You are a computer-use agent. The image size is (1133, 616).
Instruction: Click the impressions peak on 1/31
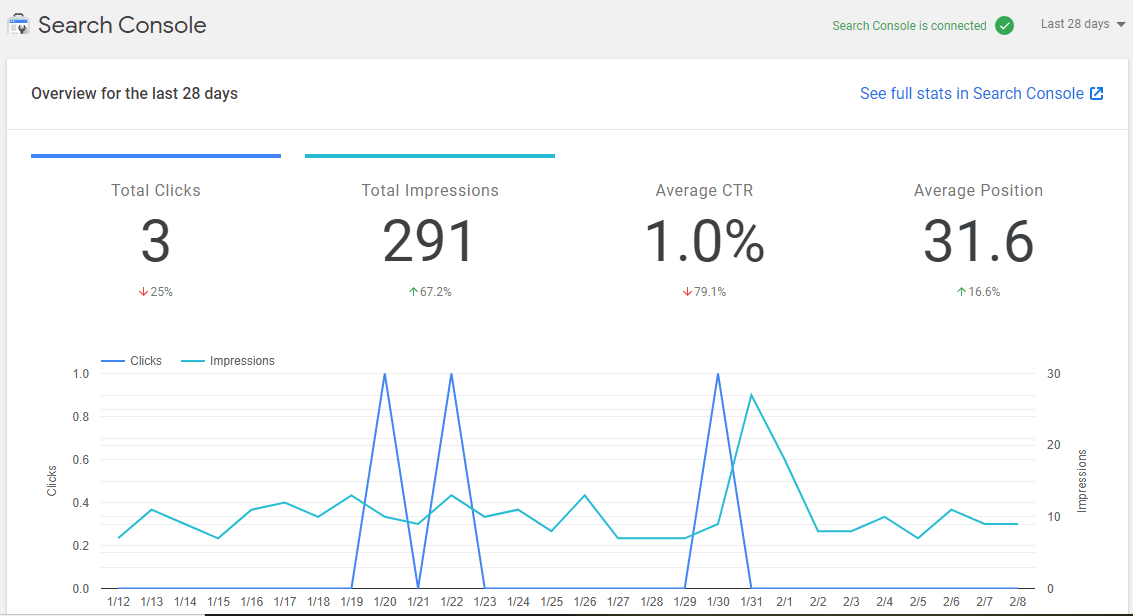[x=752, y=395]
